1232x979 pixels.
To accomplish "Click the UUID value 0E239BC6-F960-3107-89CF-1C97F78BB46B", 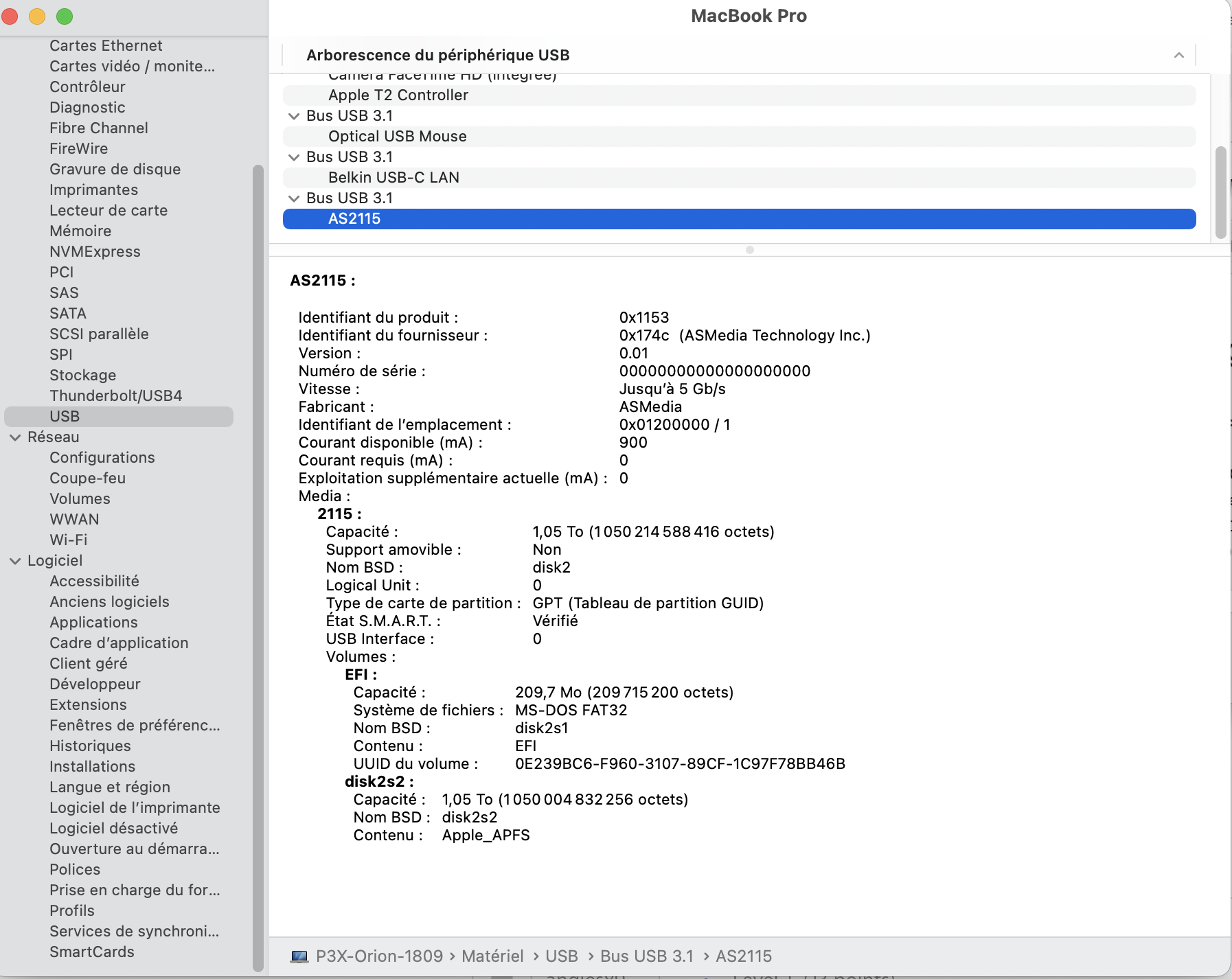I will pyautogui.click(x=680, y=764).
